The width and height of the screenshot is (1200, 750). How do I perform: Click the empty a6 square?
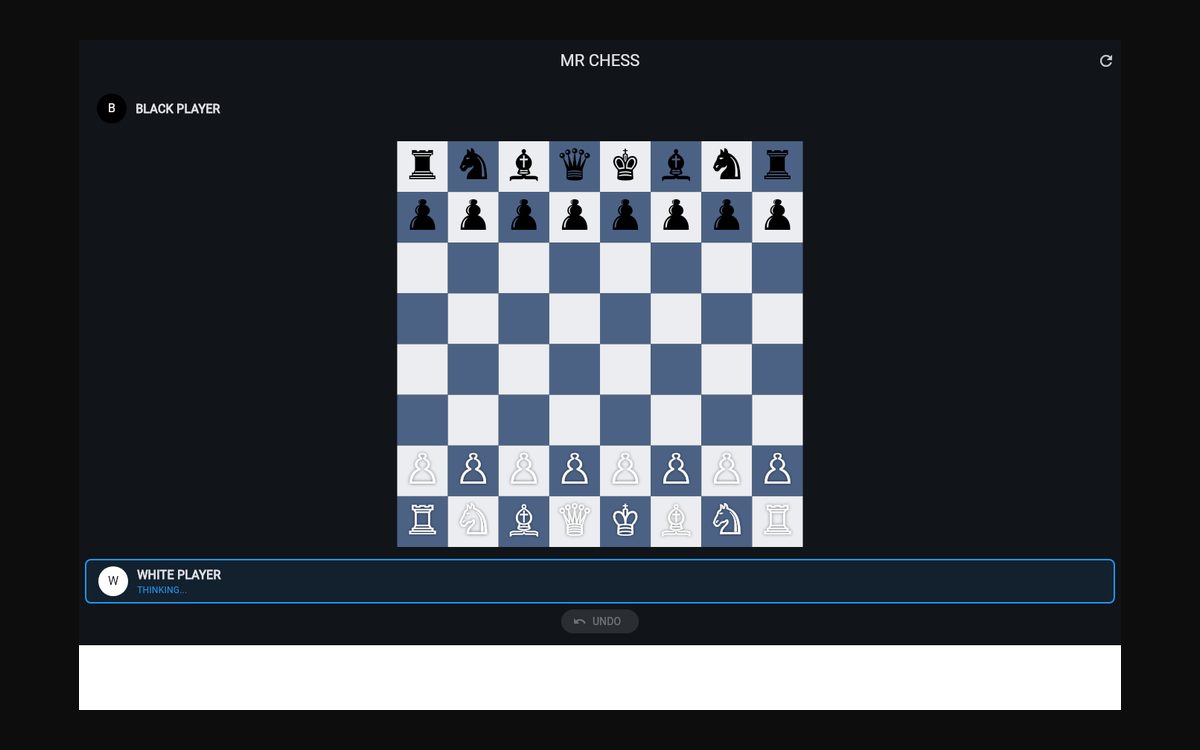coord(422,268)
